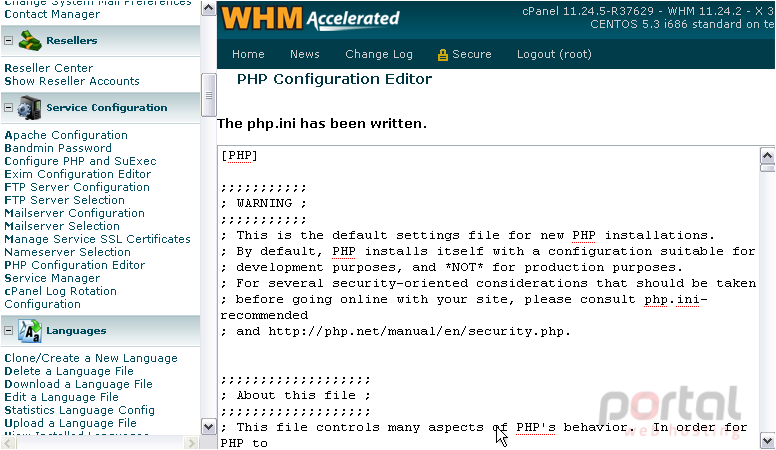The width and height of the screenshot is (776, 450).
Task: Click sidebar scrollbar down arrow
Action: (208, 427)
